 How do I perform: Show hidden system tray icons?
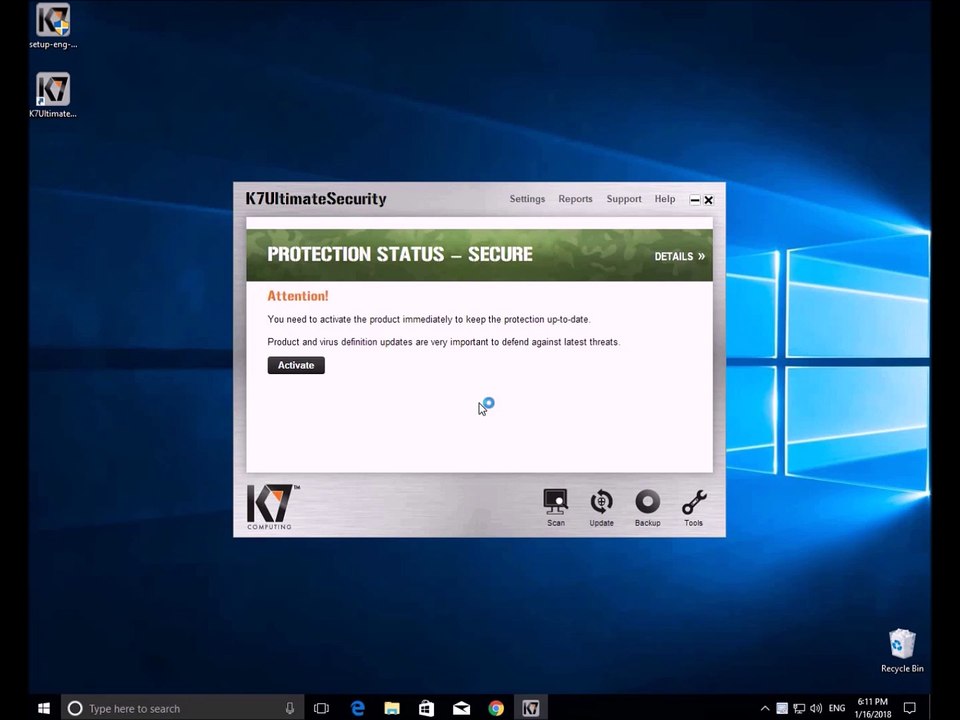pyautogui.click(x=765, y=708)
